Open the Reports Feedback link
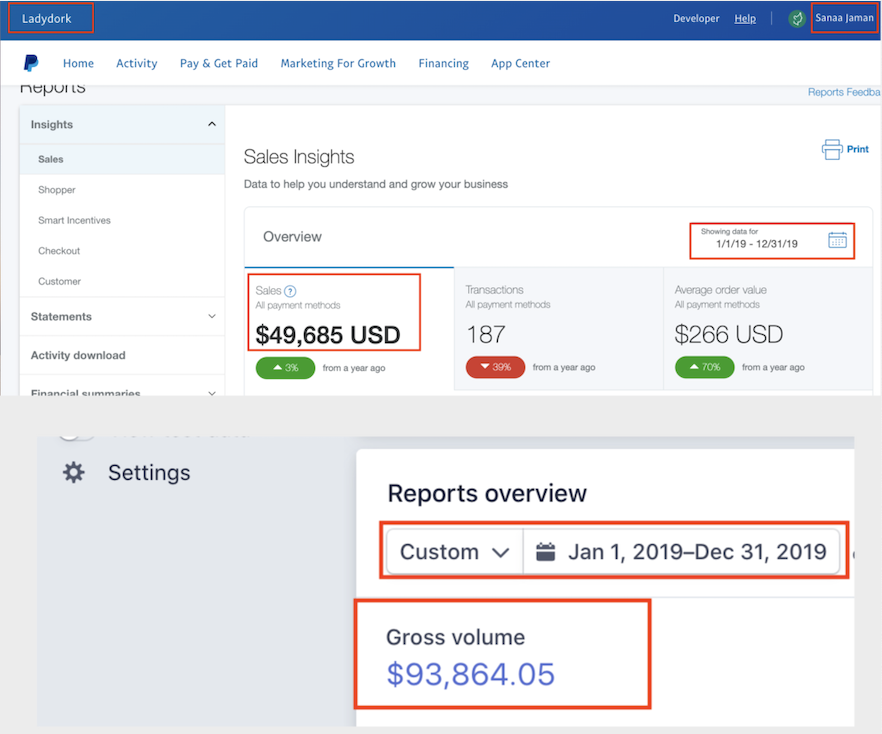Viewport: 882px width, 734px height. (844, 92)
